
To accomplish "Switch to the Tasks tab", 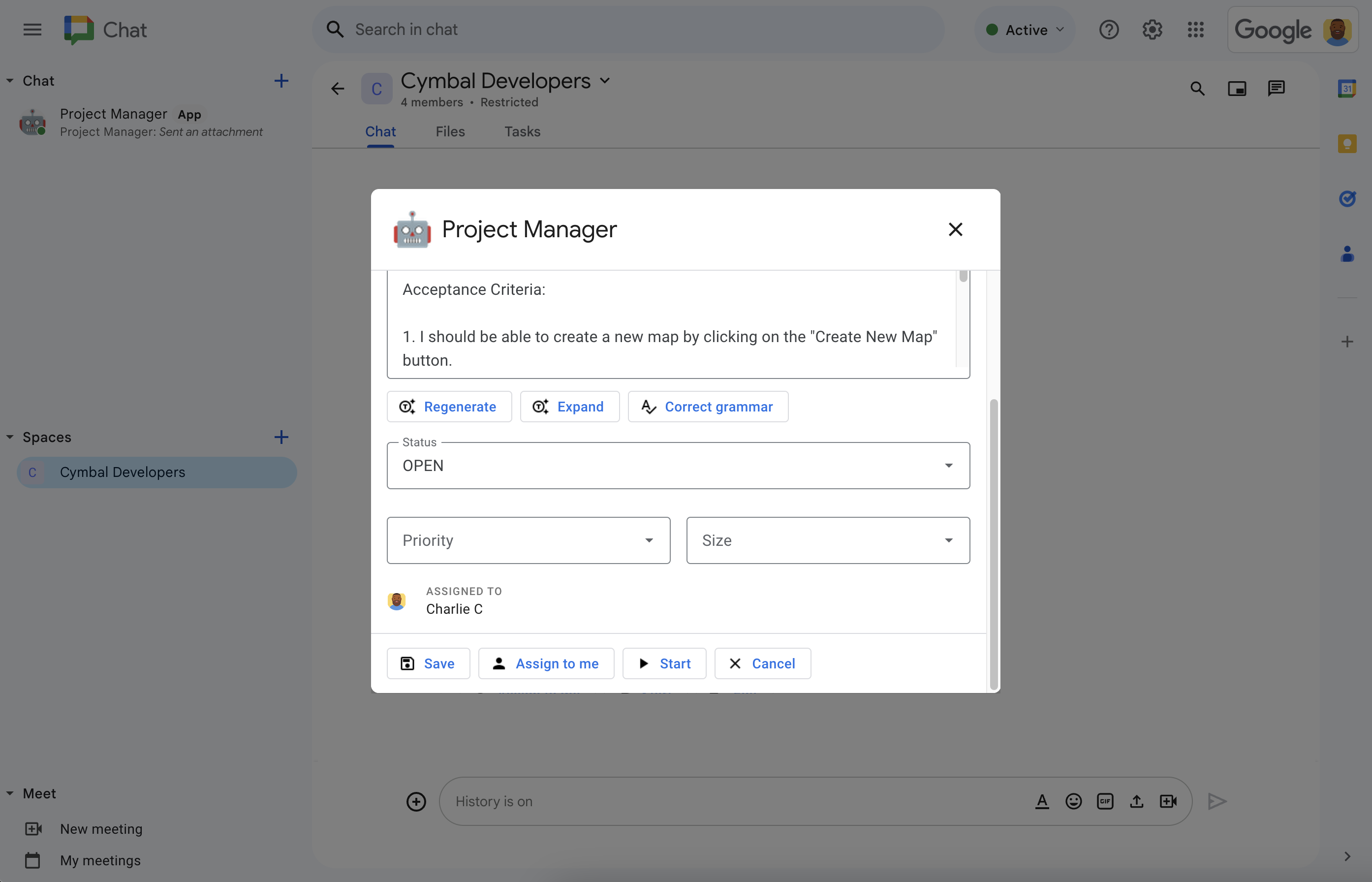I will [x=522, y=131].
